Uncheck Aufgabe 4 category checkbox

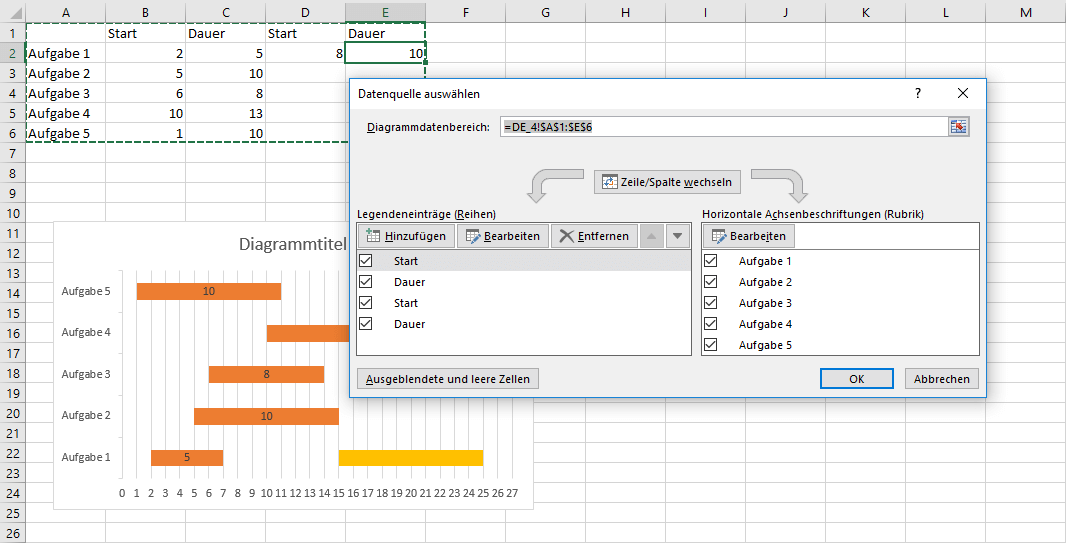711,324
